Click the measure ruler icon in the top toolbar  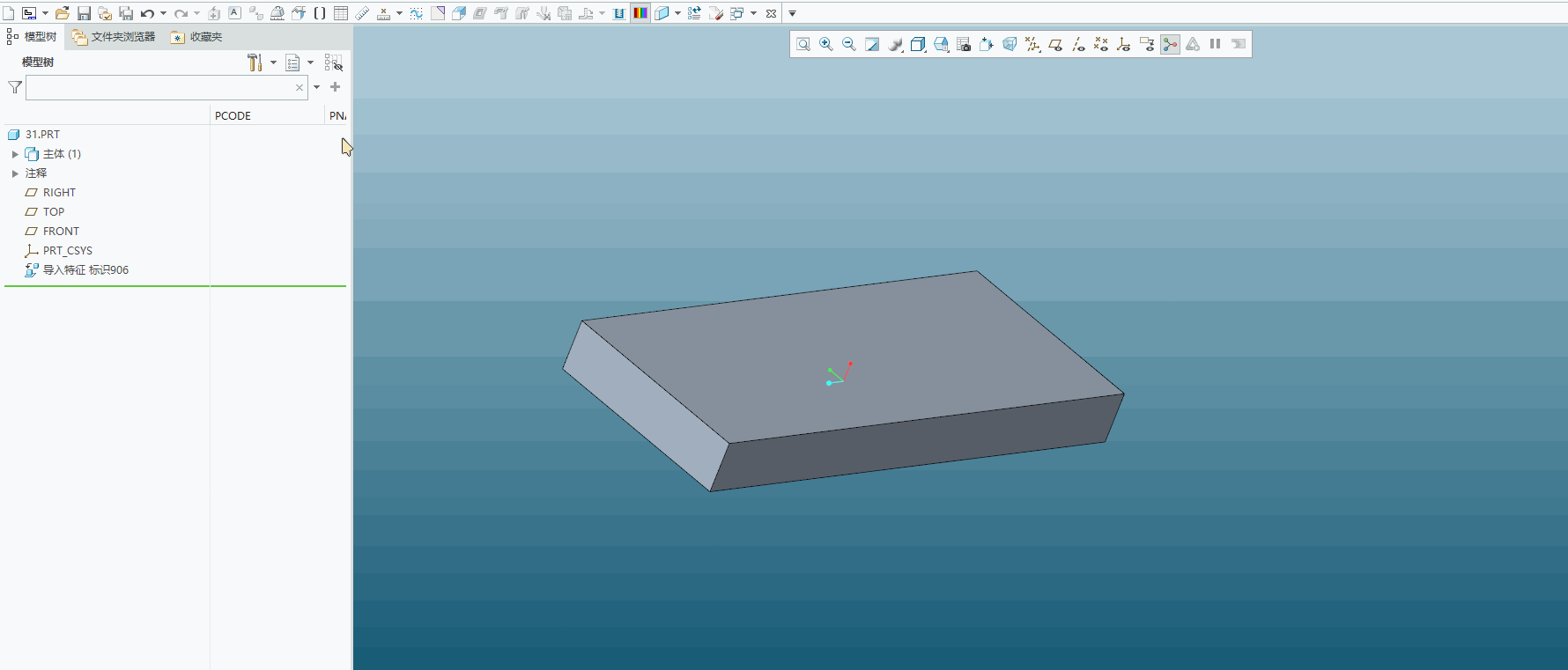tap(362, 13)
